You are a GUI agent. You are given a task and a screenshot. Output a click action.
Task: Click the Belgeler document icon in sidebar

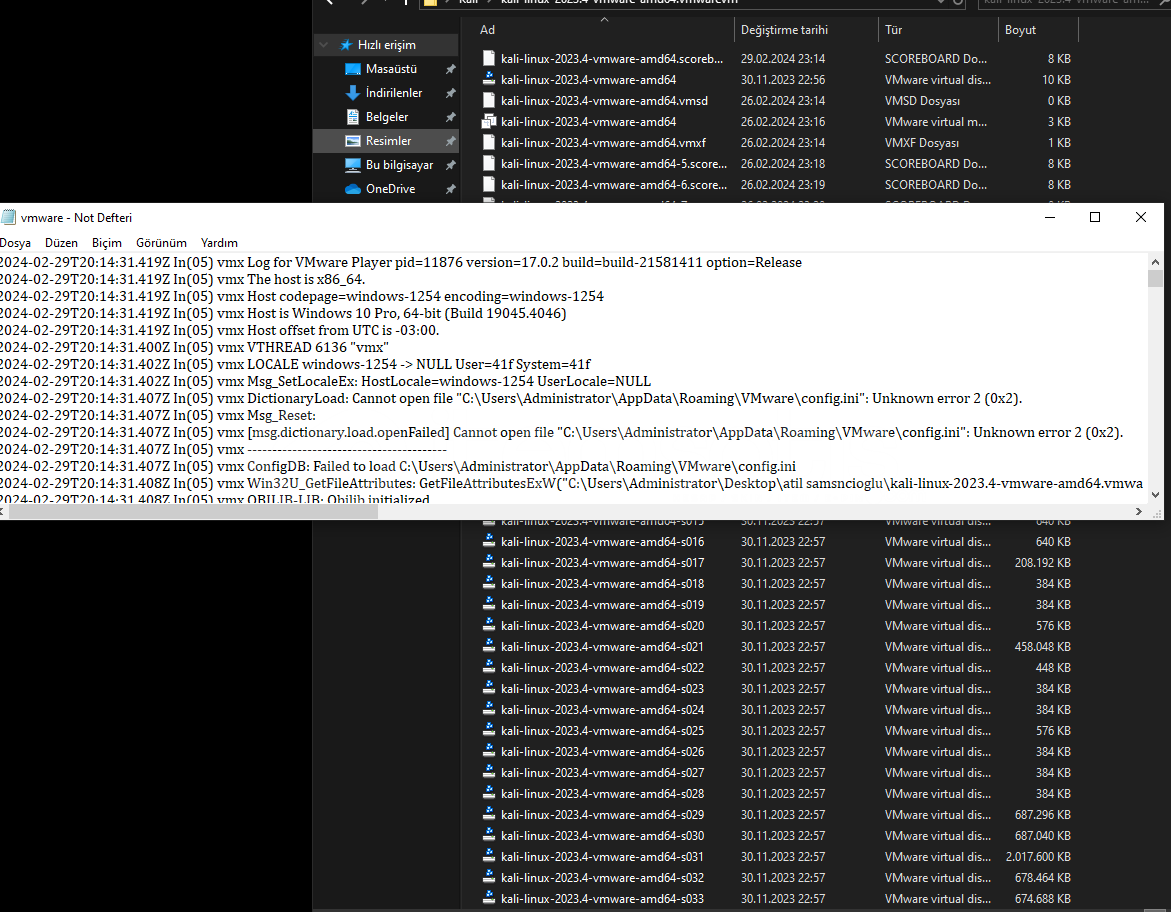pyautogui.click(x=353, y=117)
